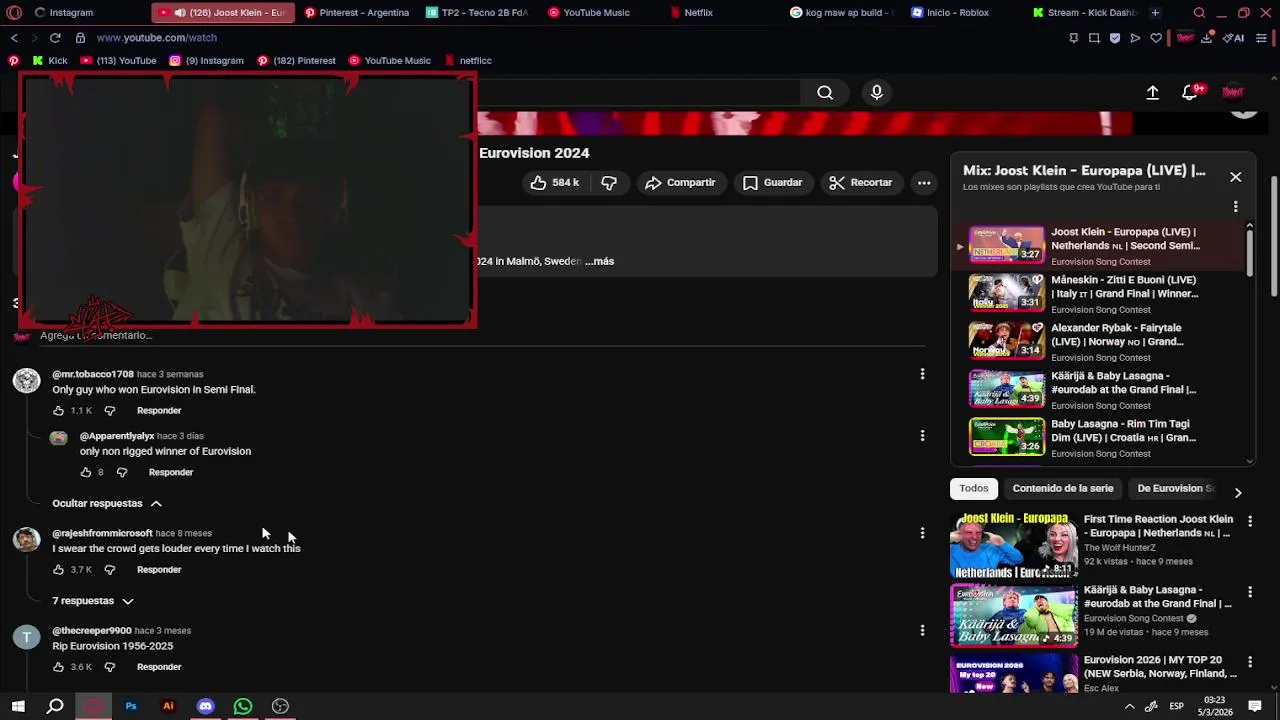Image resolution: width=1280 pixels, height=720 pixels.
Task: Open Windows Start menu
Action: [18, 706]
